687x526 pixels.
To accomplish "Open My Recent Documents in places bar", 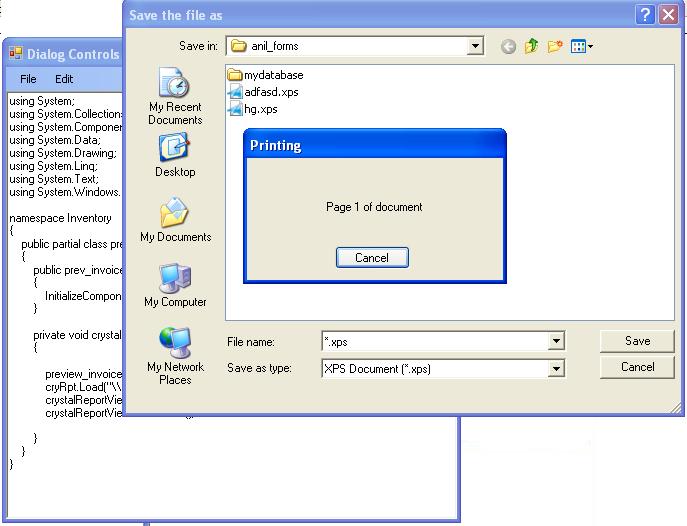I will [x=175, y=96].
